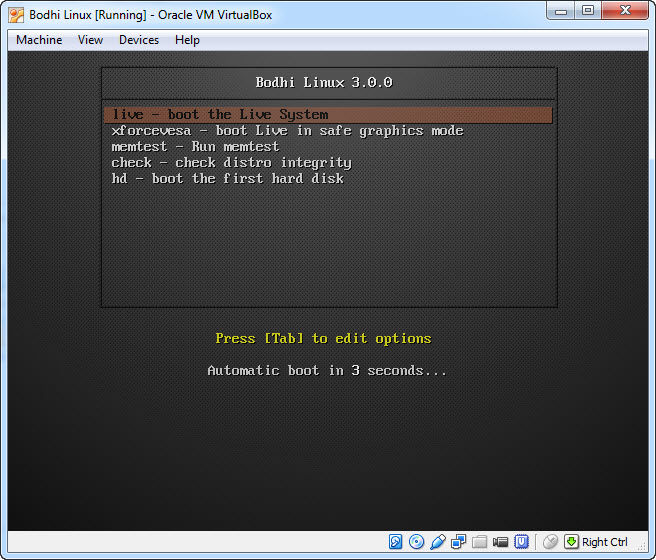Open the View menu
The width and height of the screenshot is (656, 560).
90,40
